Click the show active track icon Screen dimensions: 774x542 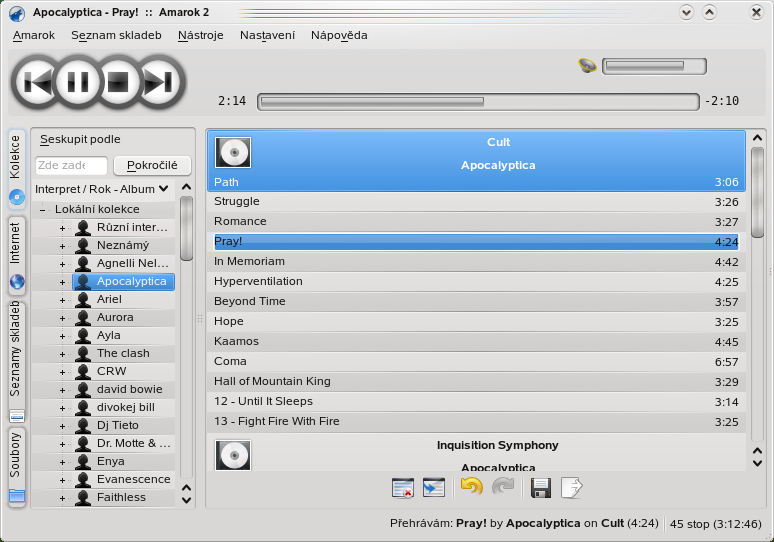(434, 488)
